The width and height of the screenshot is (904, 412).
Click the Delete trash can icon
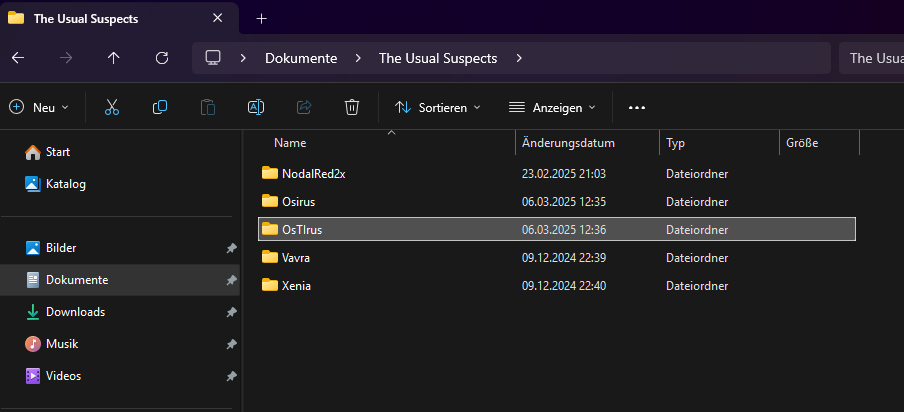pos(352,107)
